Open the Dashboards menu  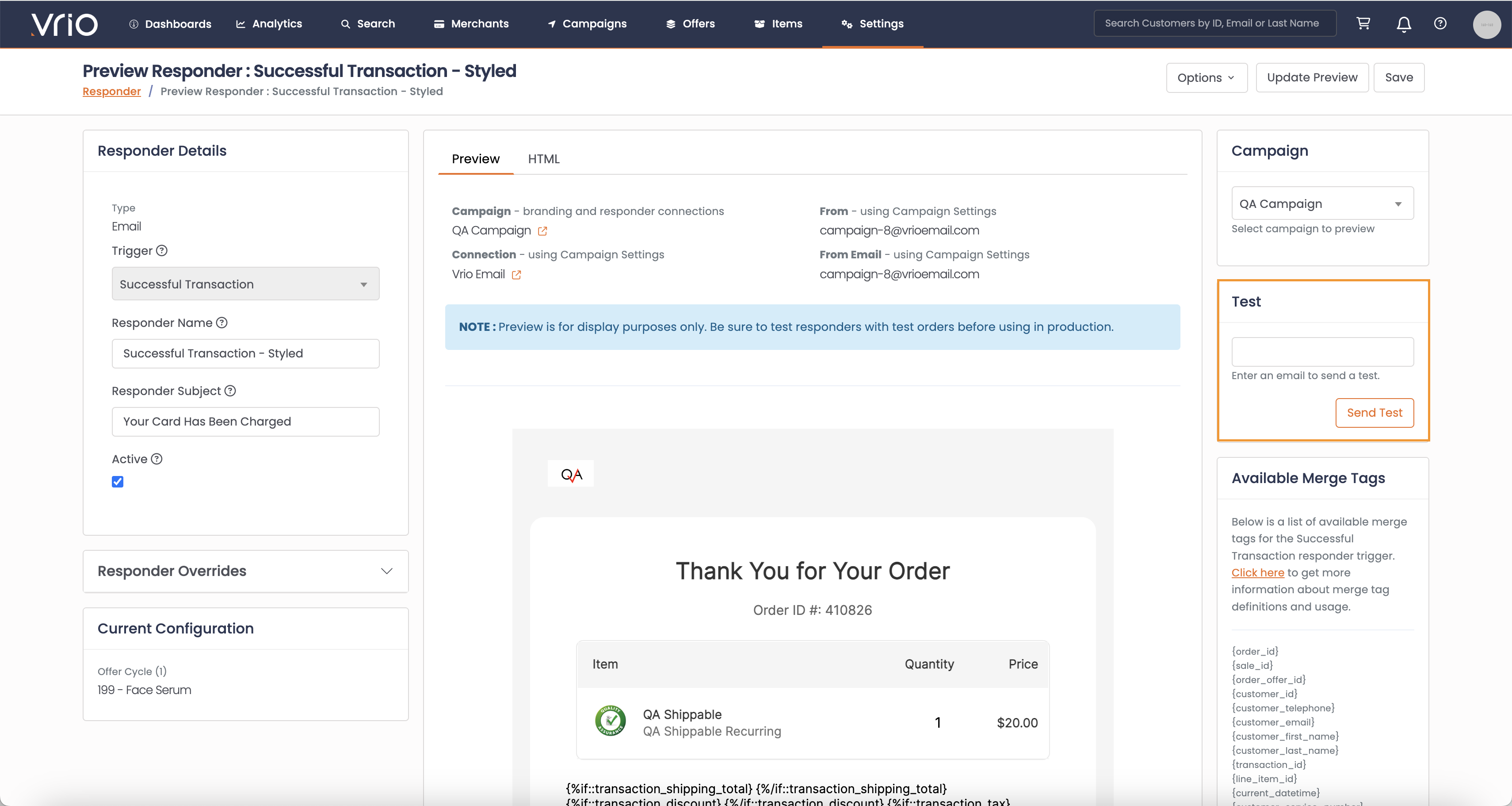(170, 24)
